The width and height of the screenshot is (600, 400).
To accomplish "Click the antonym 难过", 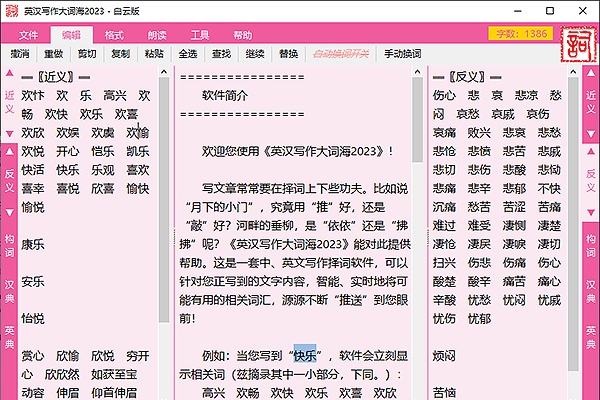I will point(444,226).
